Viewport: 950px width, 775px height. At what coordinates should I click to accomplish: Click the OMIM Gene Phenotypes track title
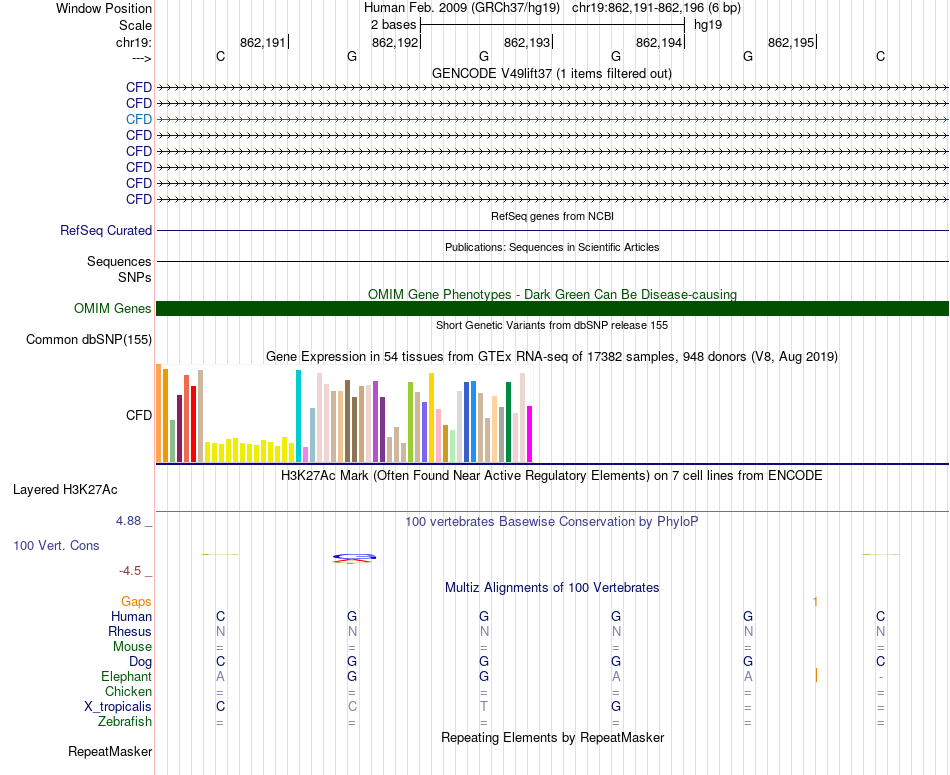(553, 294)
